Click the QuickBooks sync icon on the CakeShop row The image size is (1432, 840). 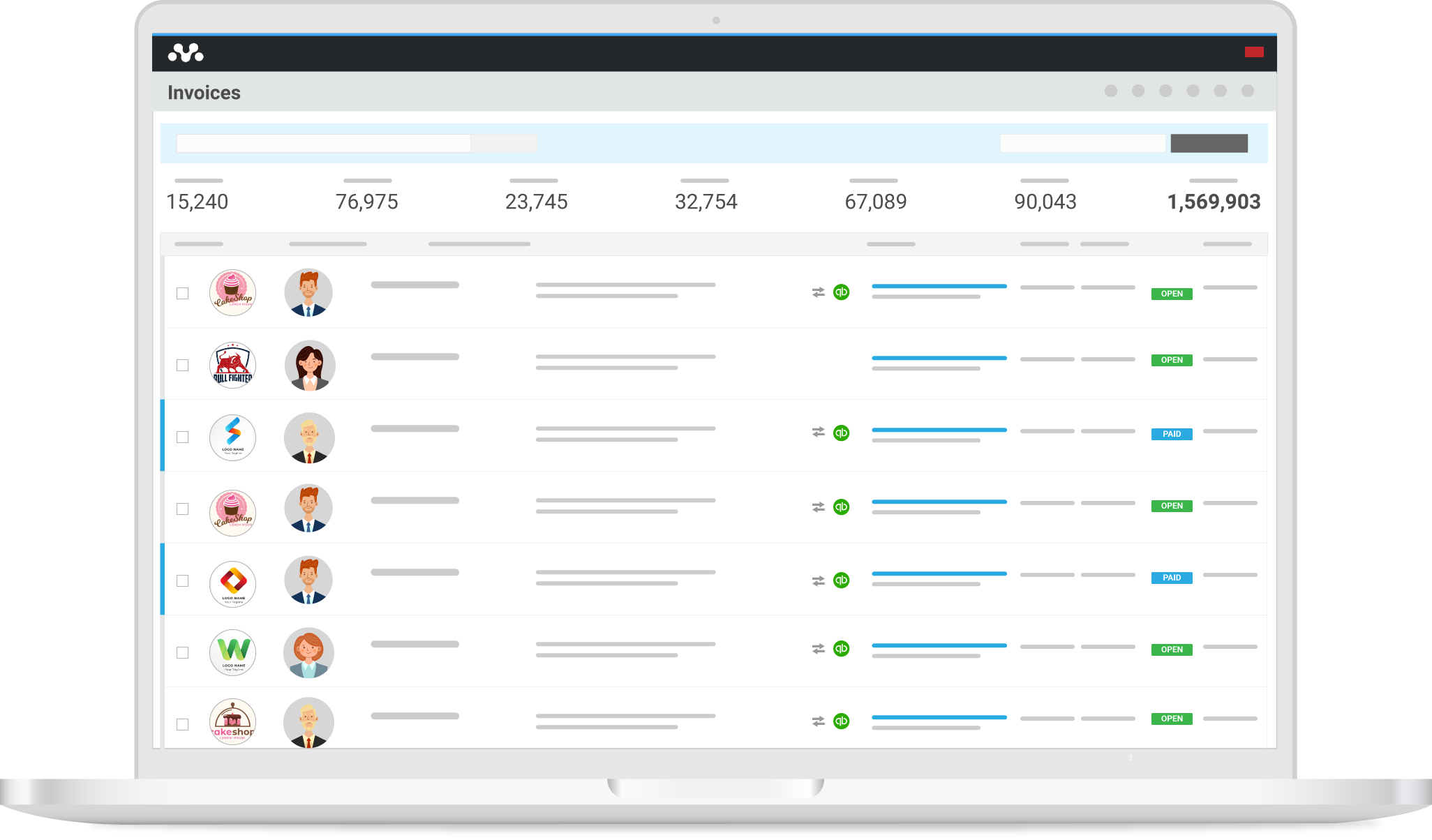coord(842,292)
